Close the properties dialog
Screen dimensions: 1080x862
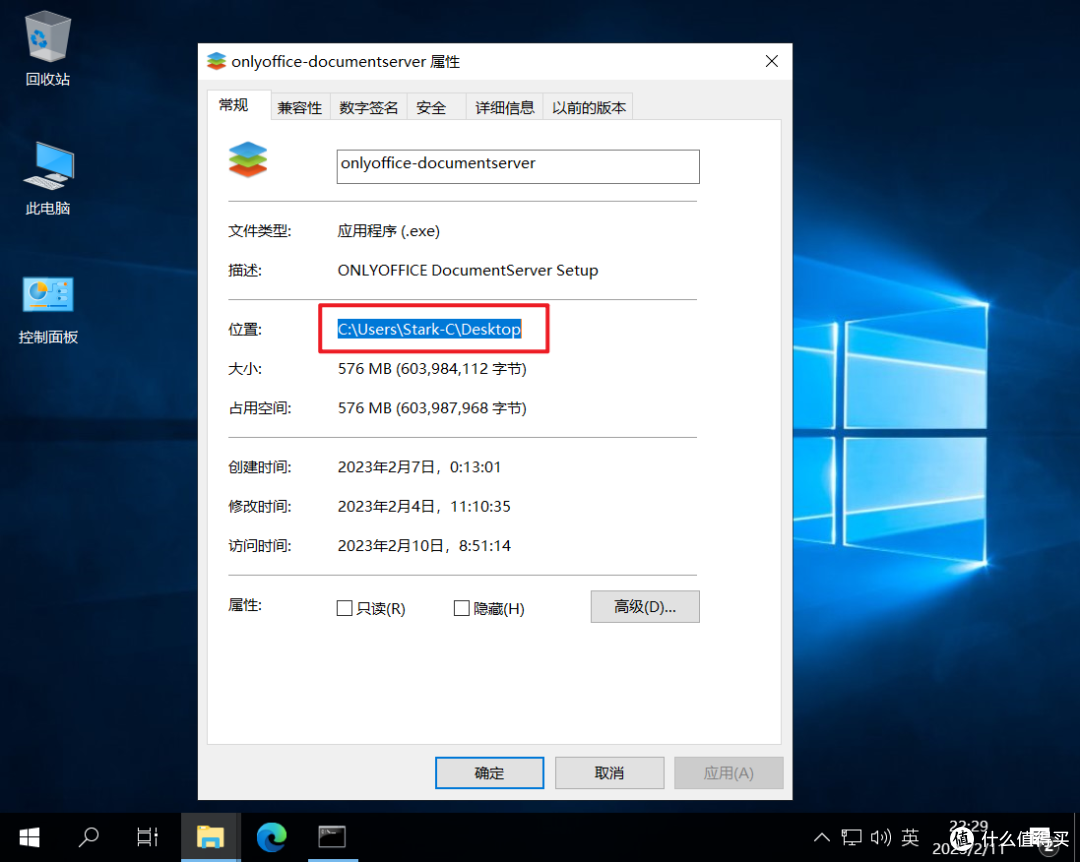(771, 61)
